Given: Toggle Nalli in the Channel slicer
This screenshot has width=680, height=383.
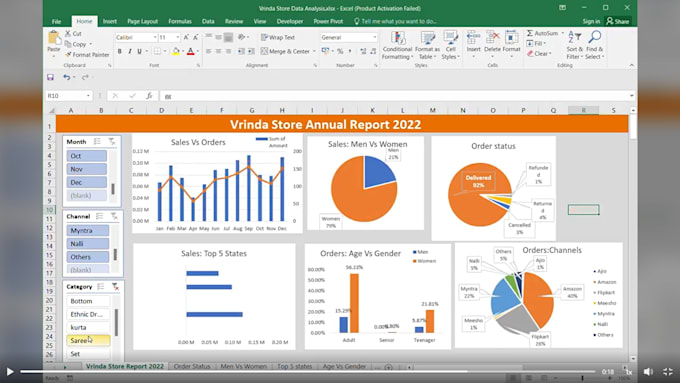Looking at the screenshot, I should (x=88, y=244).
